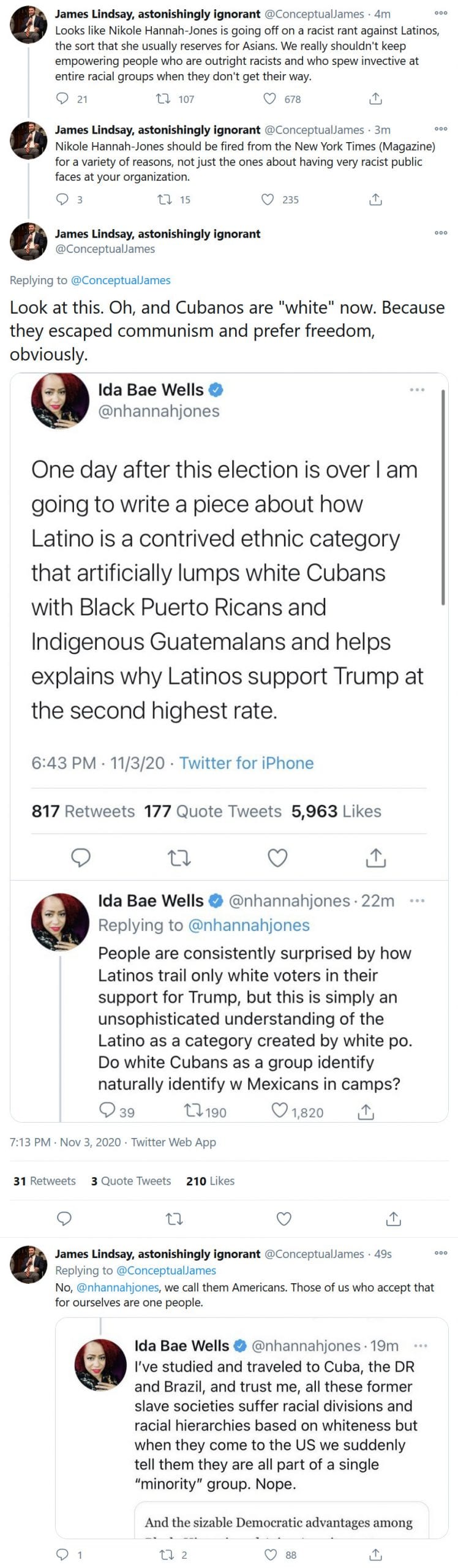
Task: Expand more options on the 49s tweet
Action: [x=440, y=1253]
